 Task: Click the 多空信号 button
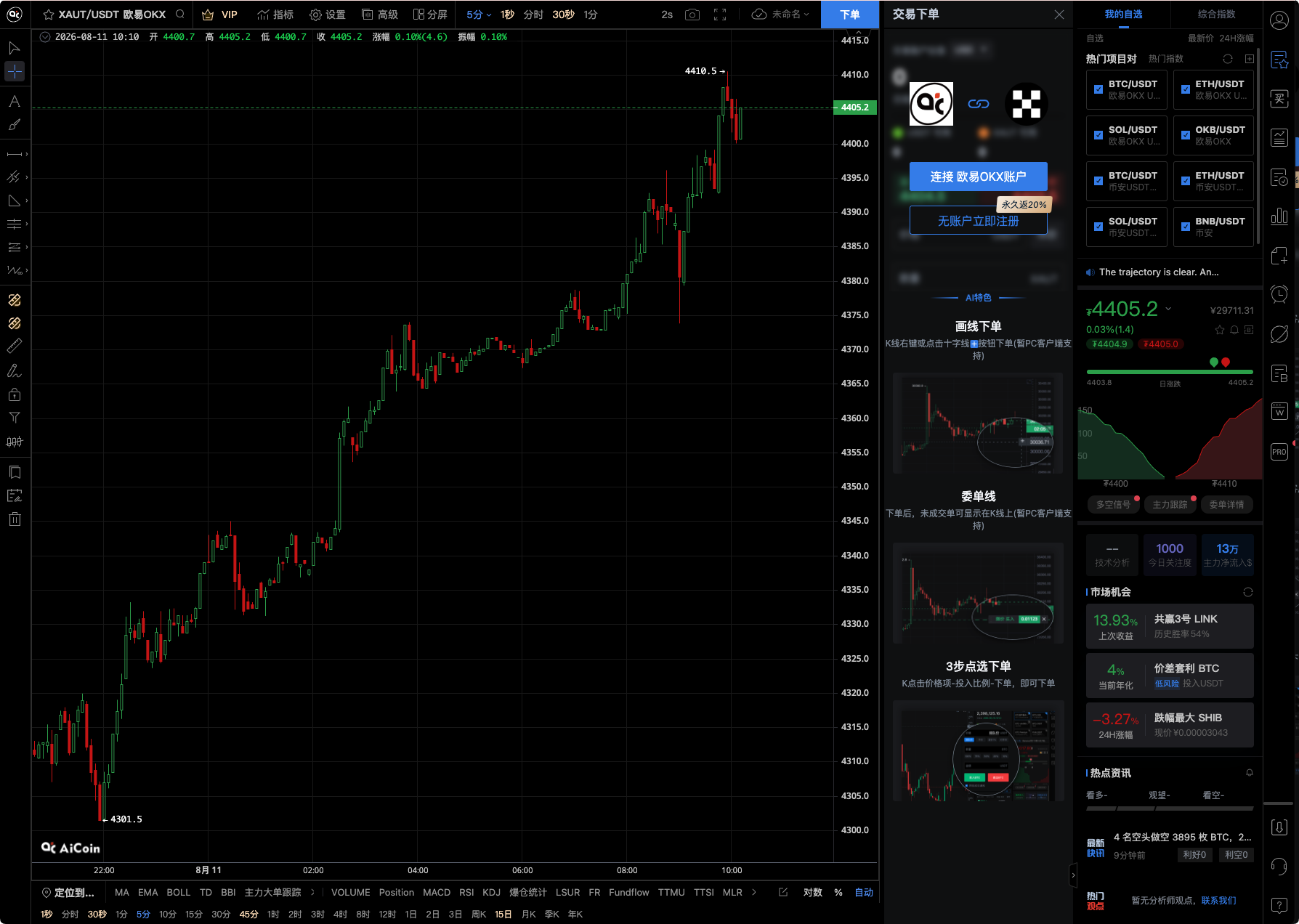(x=1113, y=504)
